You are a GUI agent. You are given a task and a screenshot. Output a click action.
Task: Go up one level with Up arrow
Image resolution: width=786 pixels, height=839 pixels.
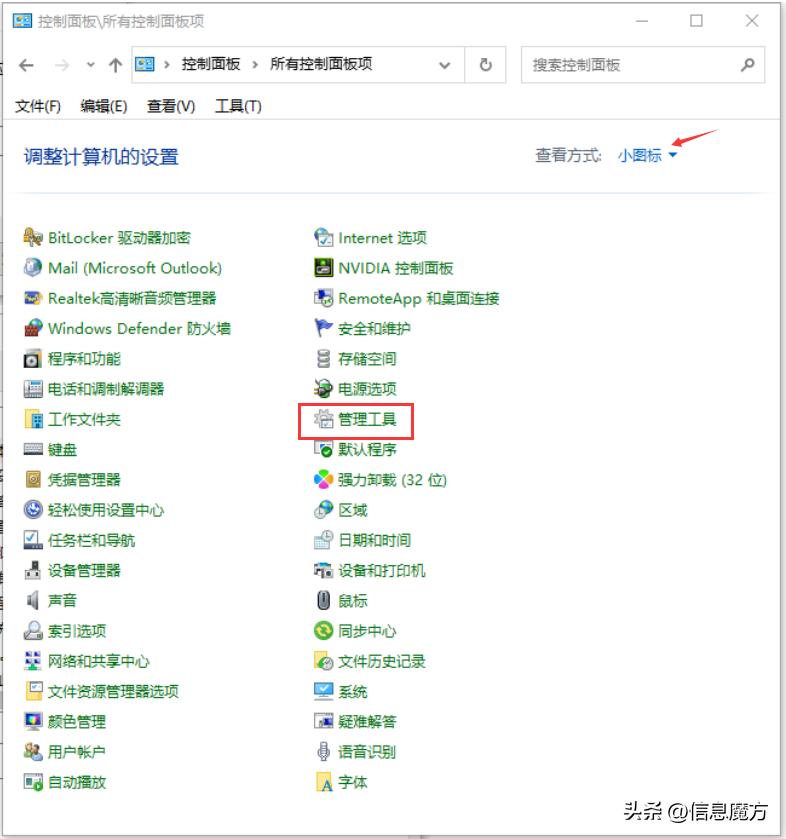coord(115,65)
